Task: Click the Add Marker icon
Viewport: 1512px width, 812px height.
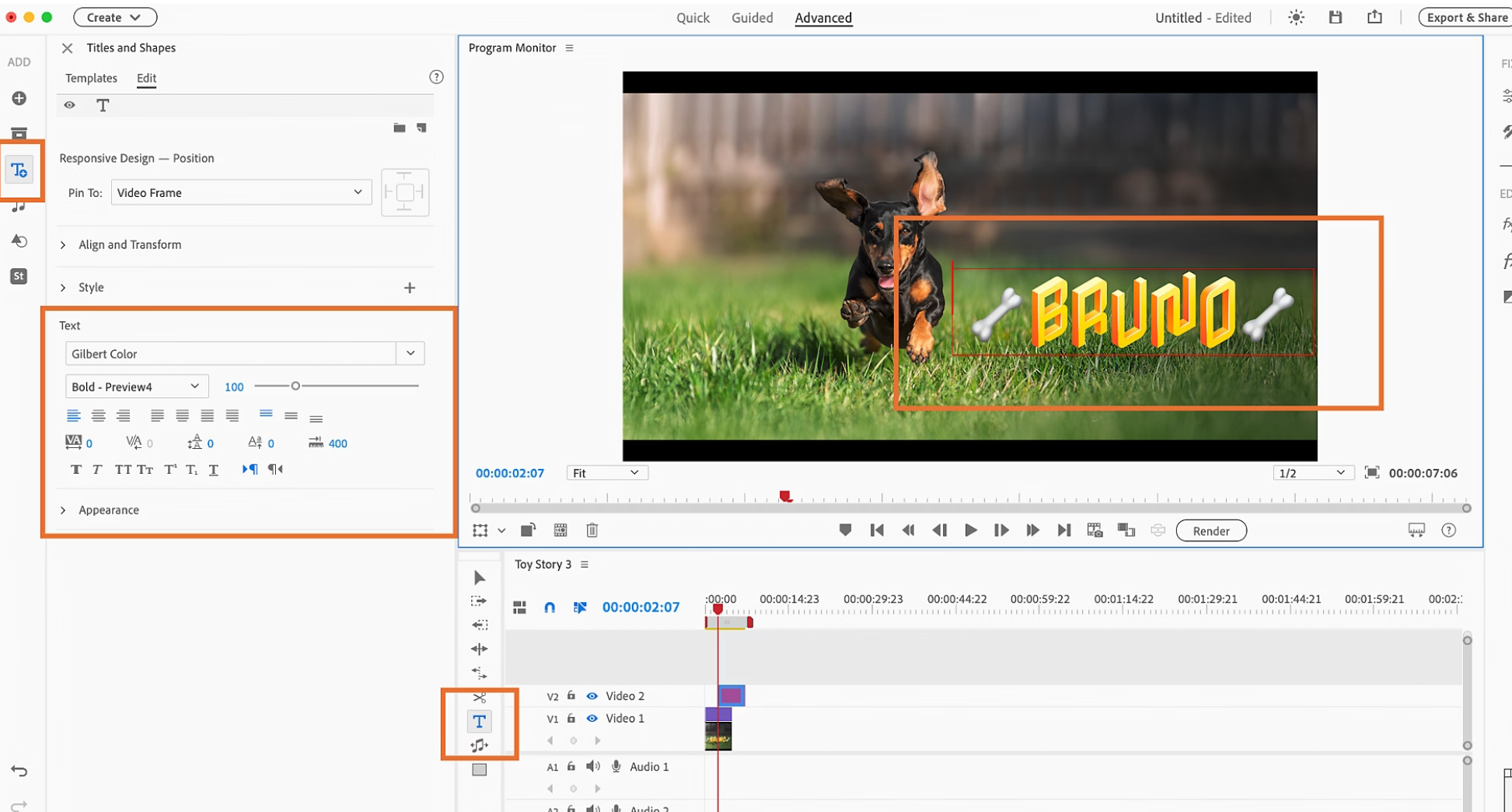Action: click(845, 530)
